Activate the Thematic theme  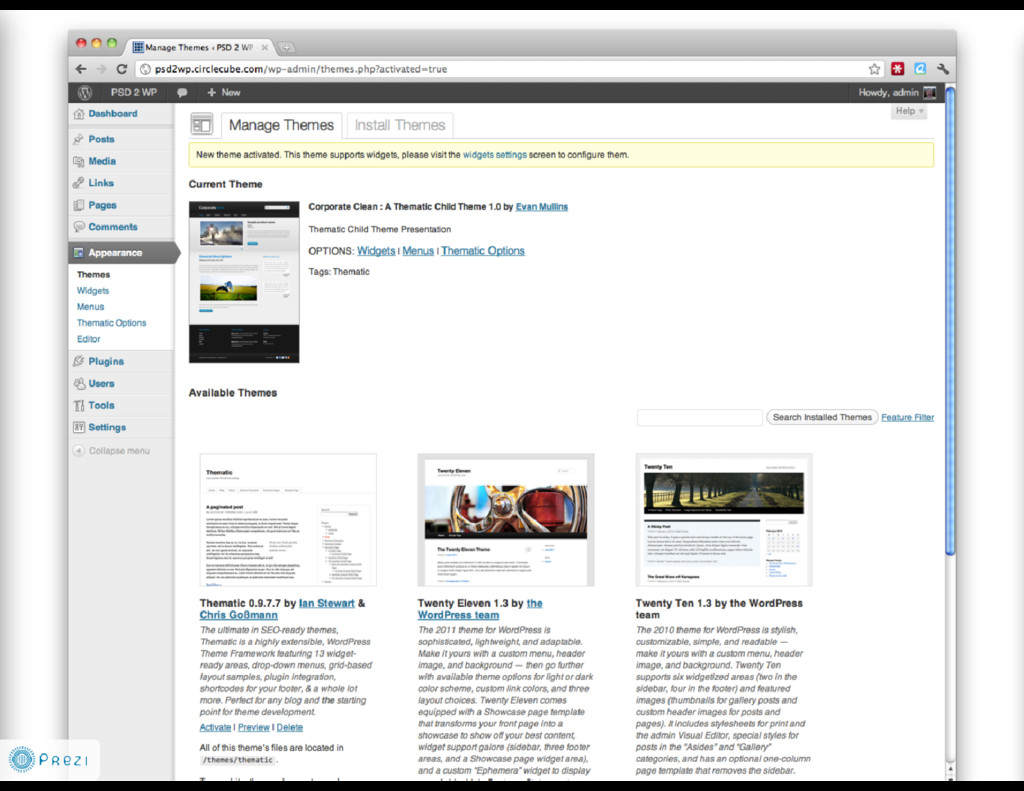coord(215,728)
